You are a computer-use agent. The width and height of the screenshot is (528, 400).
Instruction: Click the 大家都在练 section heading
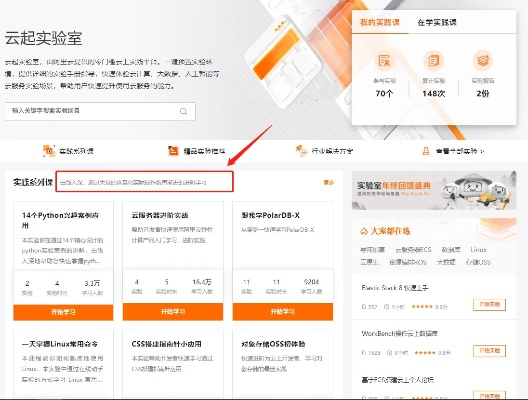[x=390, y=231]
